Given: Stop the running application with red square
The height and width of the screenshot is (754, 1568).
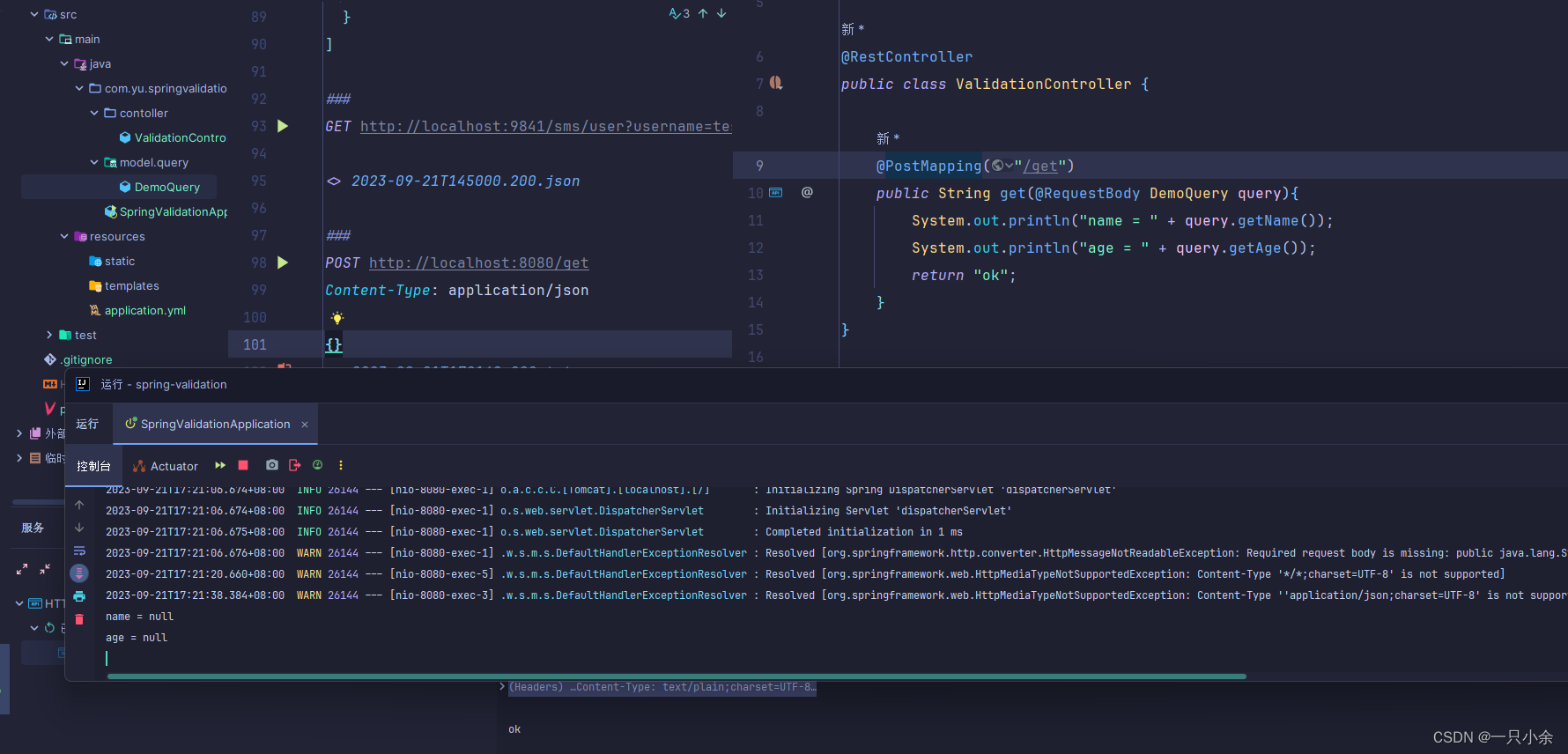Looking at the screenshot, I should (244, 465).
